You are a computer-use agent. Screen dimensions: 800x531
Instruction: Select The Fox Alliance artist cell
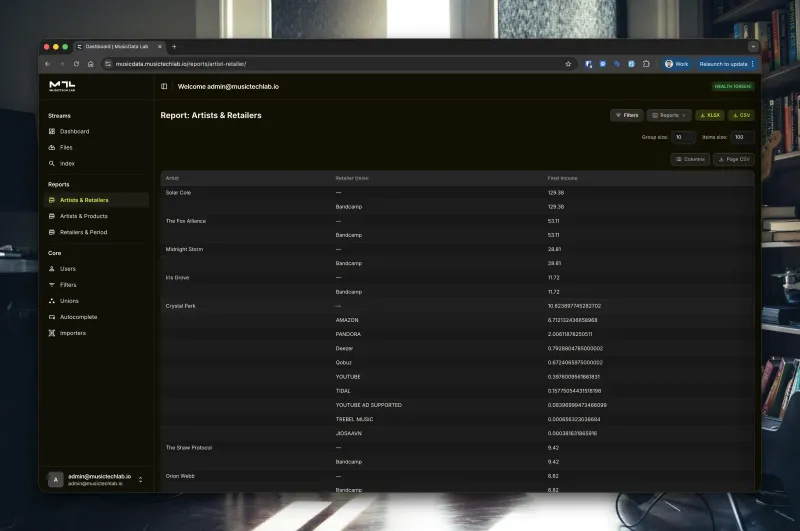tap(186, 221)
